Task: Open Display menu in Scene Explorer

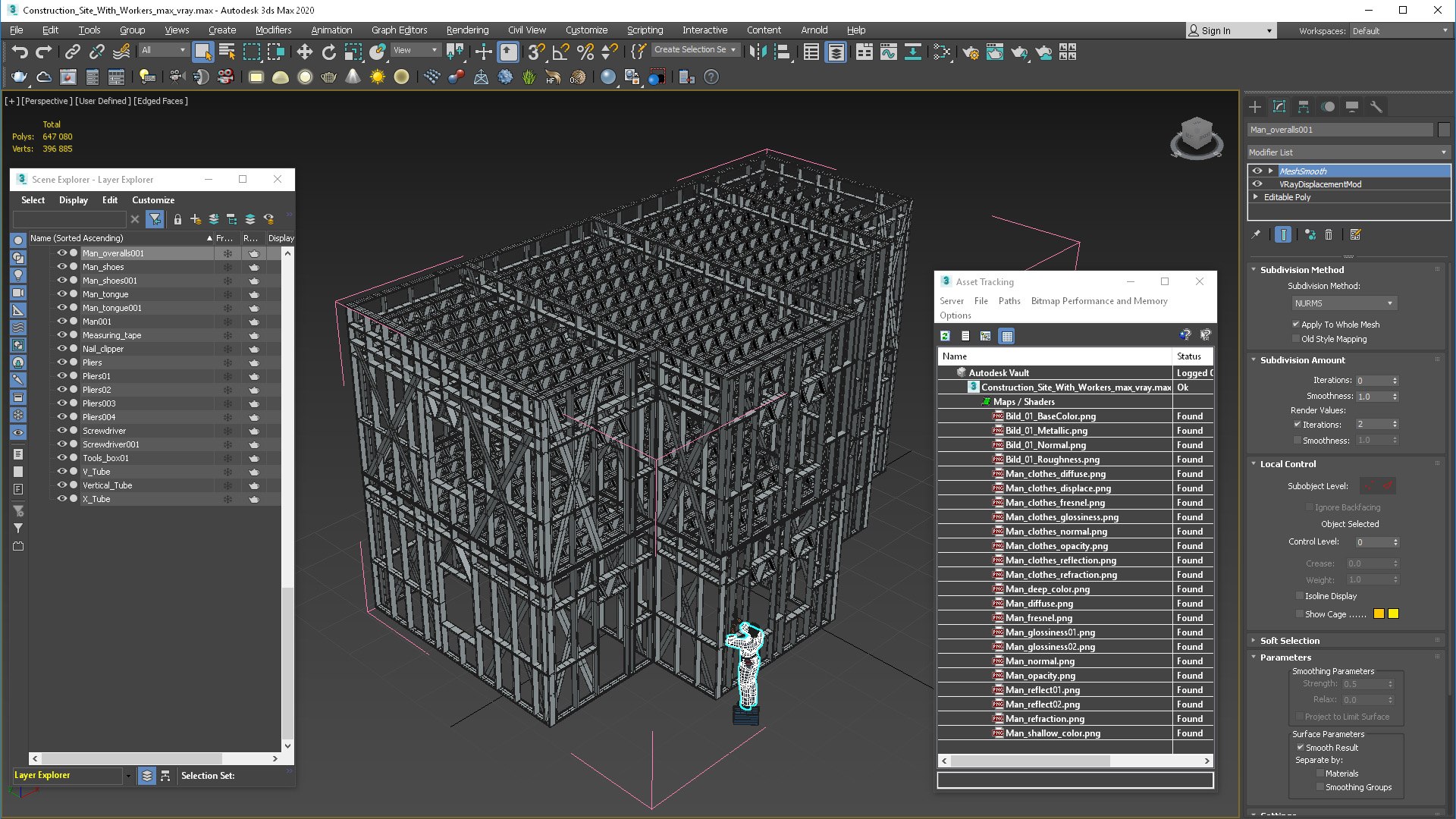Action: tap(74, 200)
